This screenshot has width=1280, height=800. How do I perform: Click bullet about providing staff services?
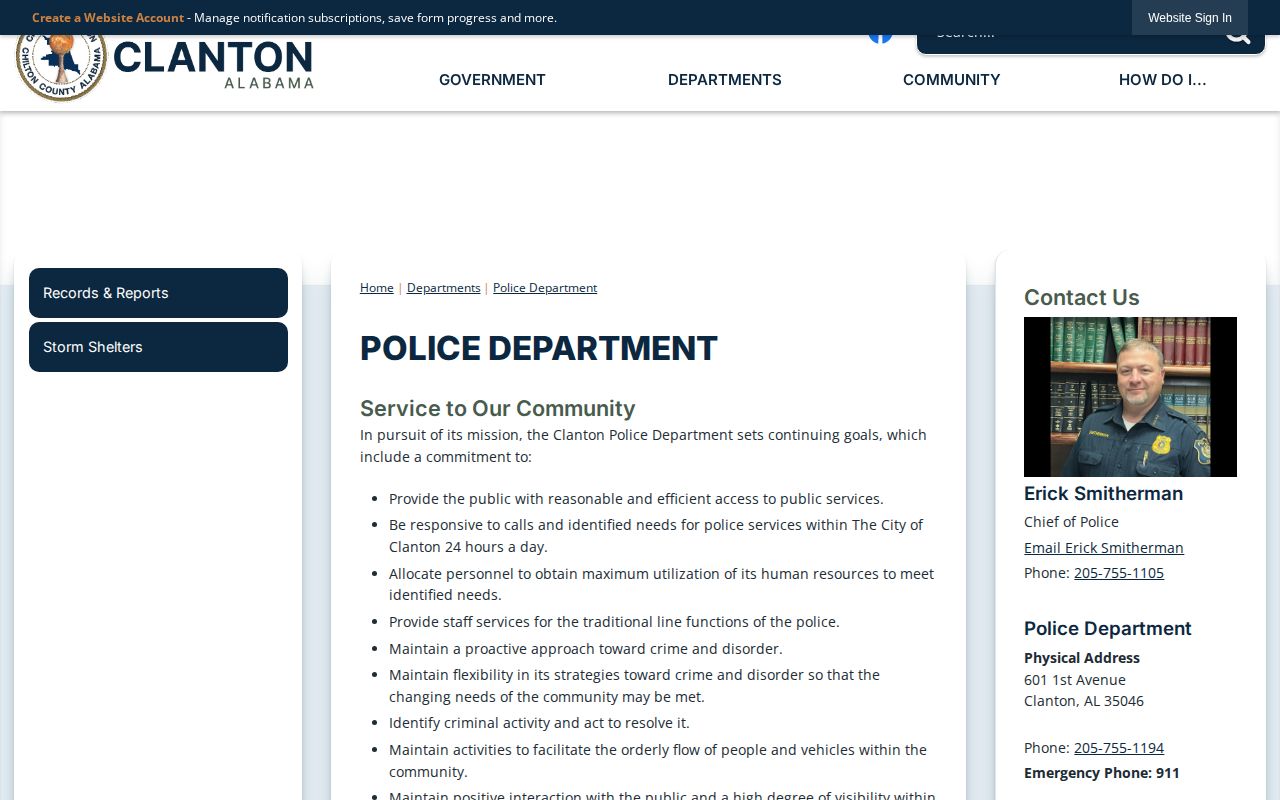point(614,622)
